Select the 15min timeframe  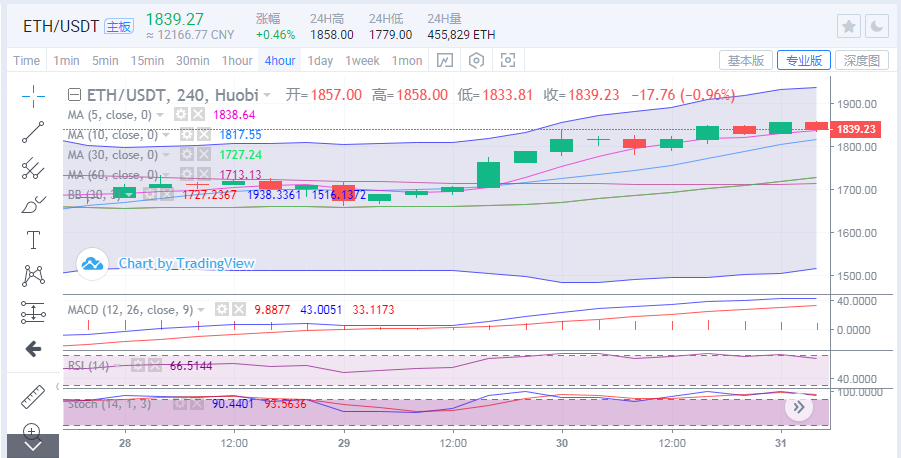(x=147, y=60)
